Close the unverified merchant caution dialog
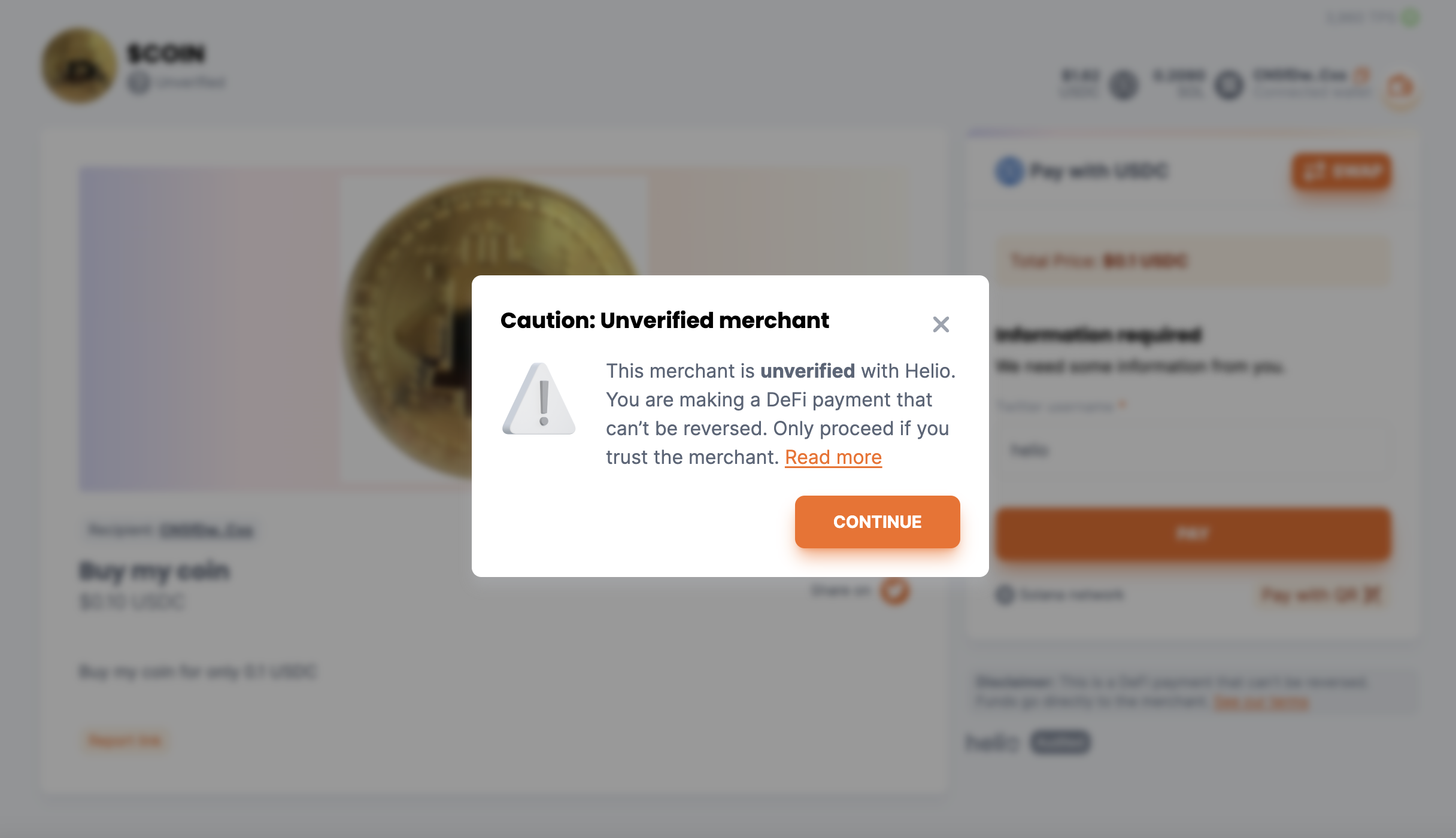Screen dimensions: 1456x838 coord(941,324)
